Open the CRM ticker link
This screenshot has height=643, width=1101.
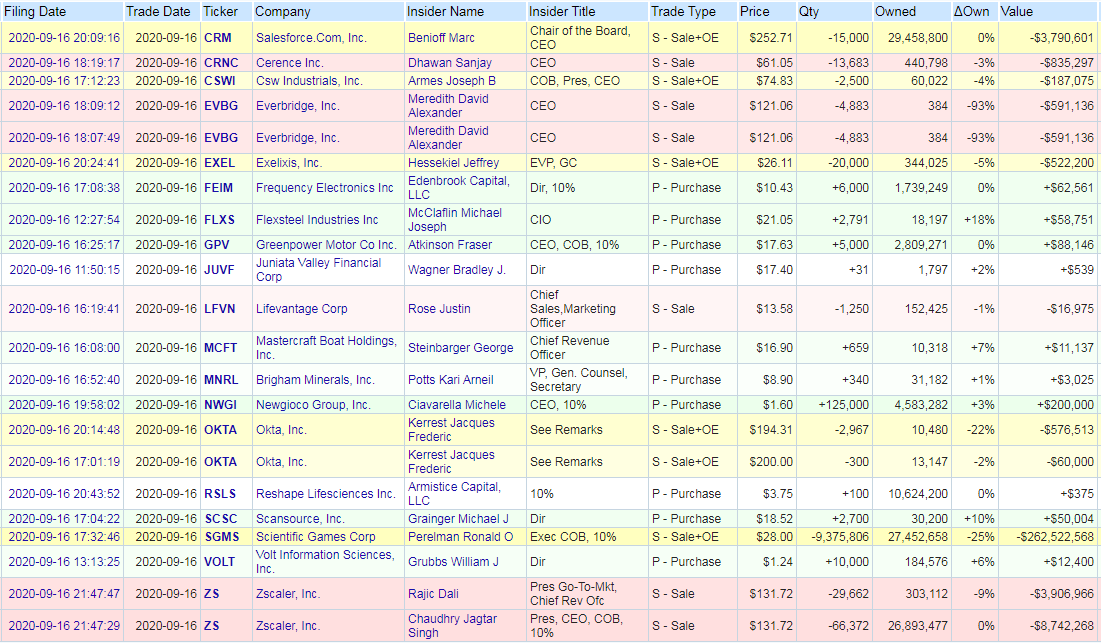[218, 38]
